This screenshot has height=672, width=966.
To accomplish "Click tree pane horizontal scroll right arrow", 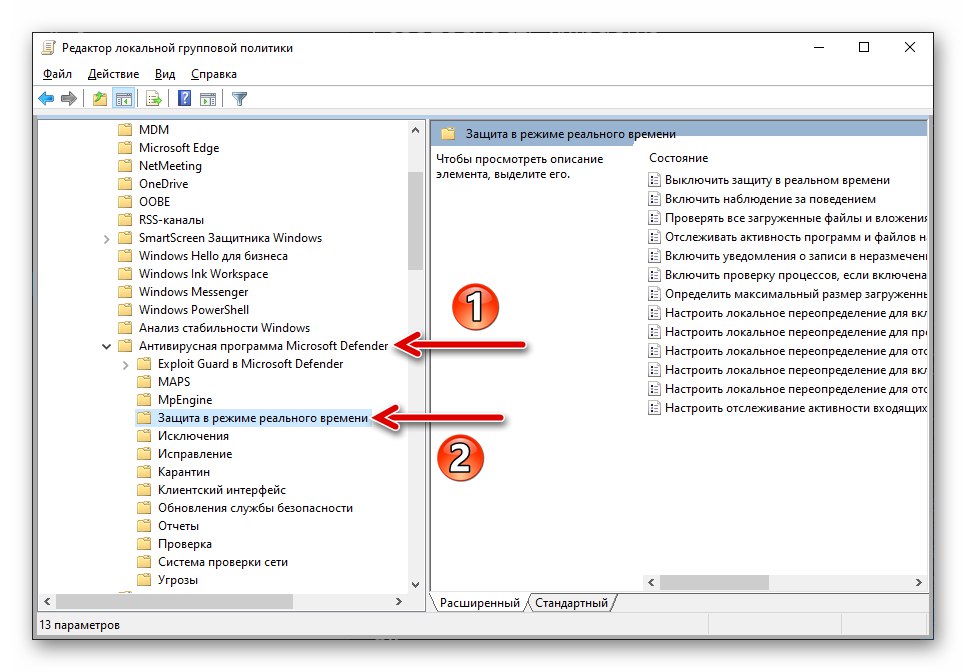I will (399, 601).
